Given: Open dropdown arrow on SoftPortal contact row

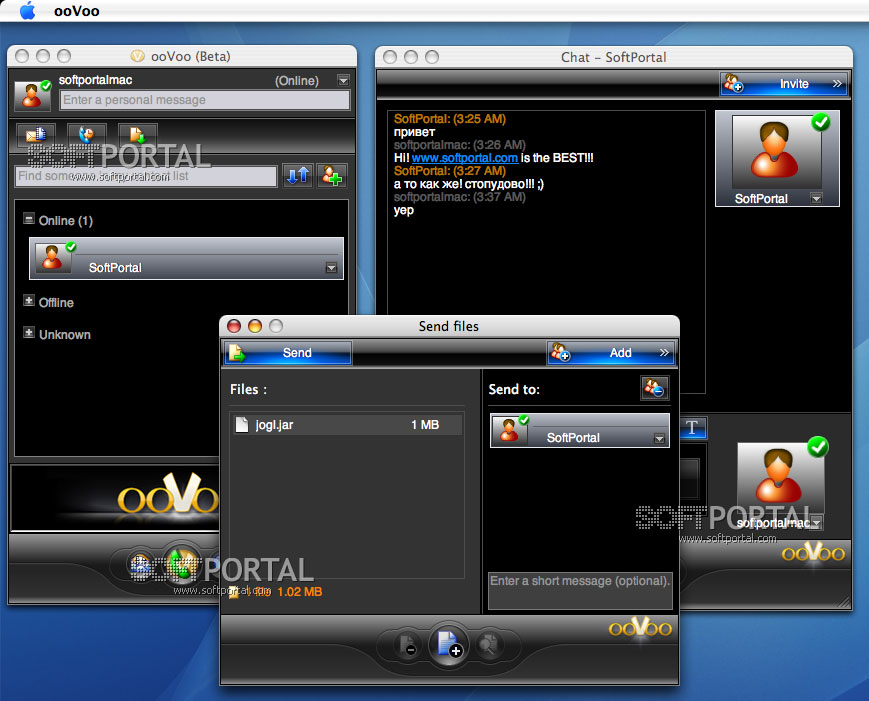Looking at the screenshot, I should click(x=331, y=268).
